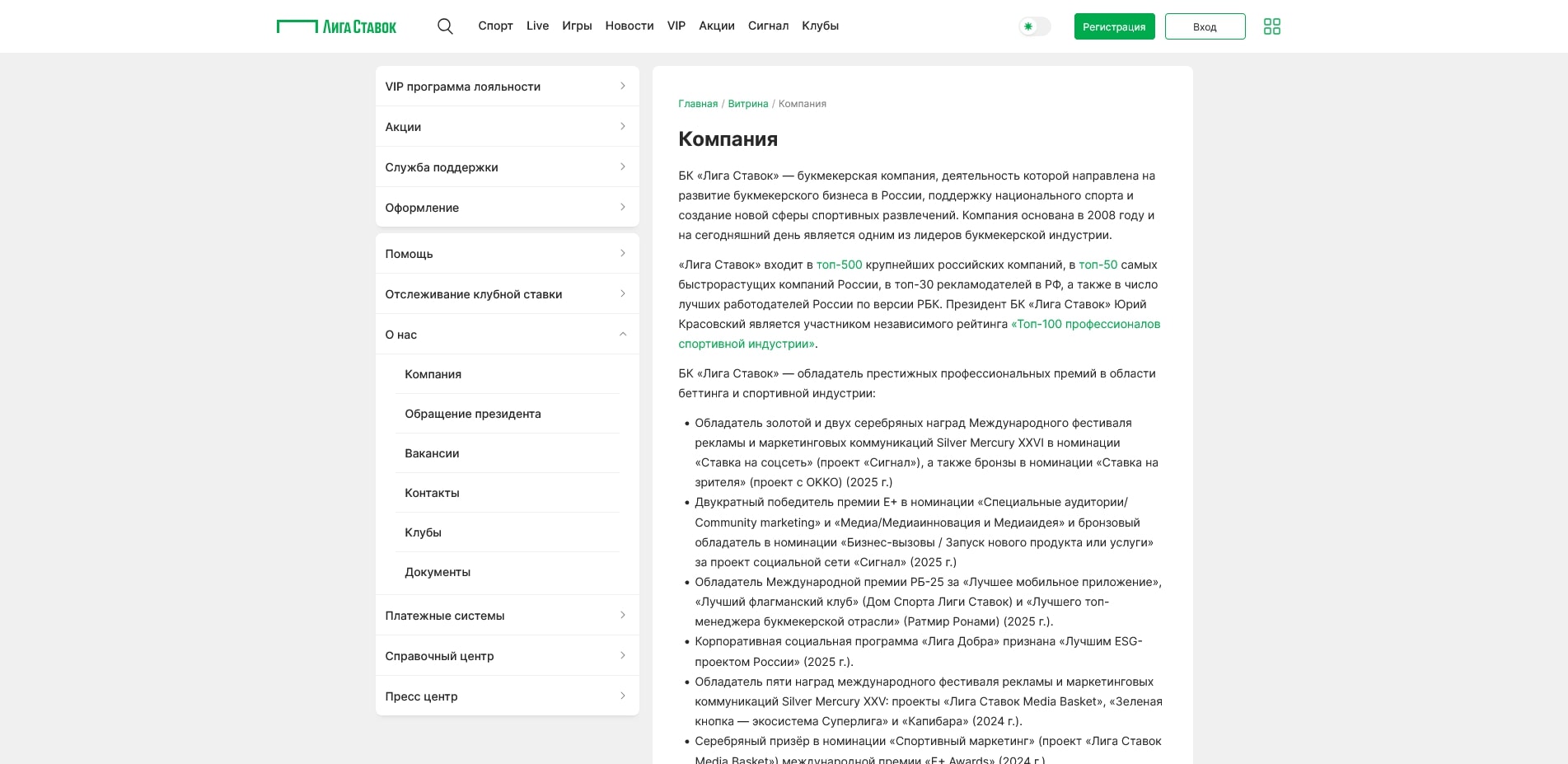1568x764 pixels.
Task: Select «Вакансии» in the sidebar
Action: pos(431,453)
